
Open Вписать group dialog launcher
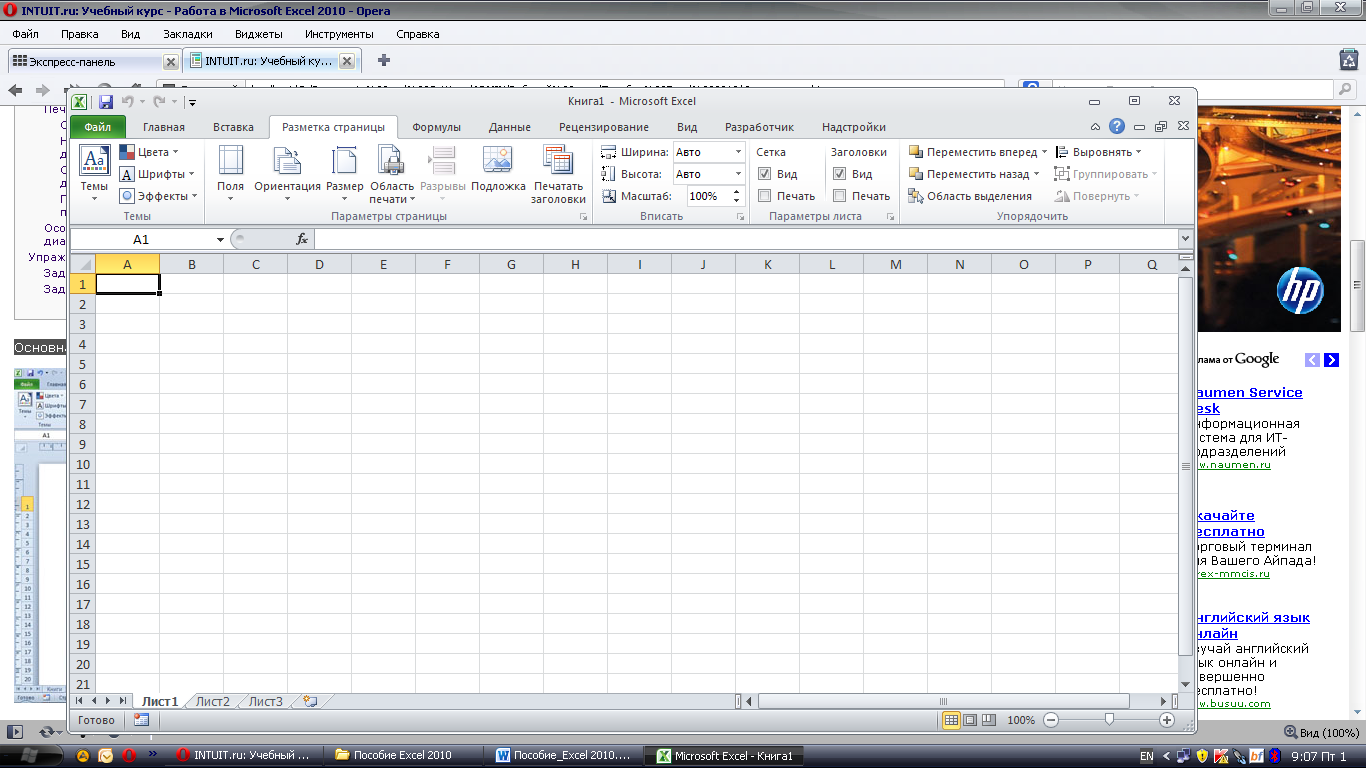[x=741, y=217]
